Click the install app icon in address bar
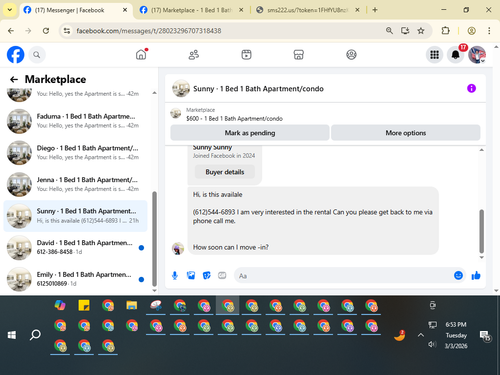500x375 pixels. [405, 31]
